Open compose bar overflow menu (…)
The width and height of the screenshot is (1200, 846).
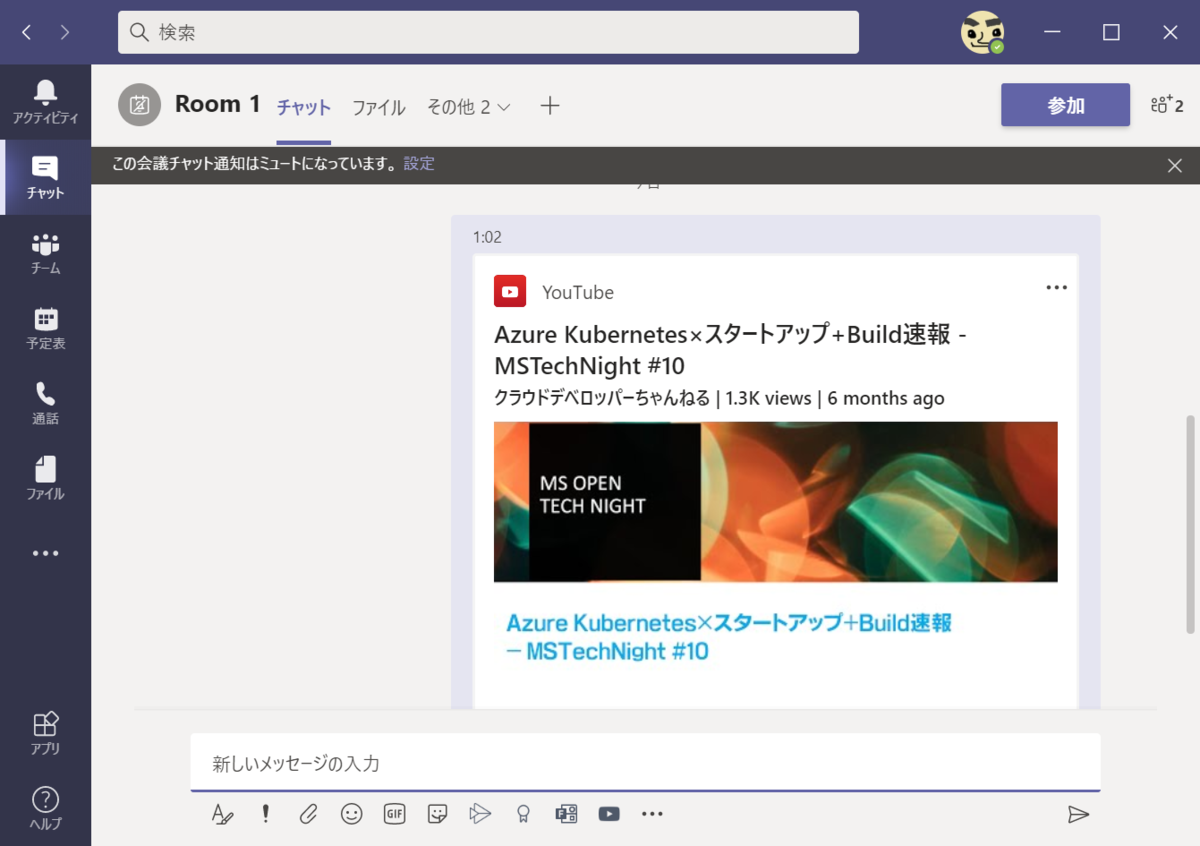point(652,813)
